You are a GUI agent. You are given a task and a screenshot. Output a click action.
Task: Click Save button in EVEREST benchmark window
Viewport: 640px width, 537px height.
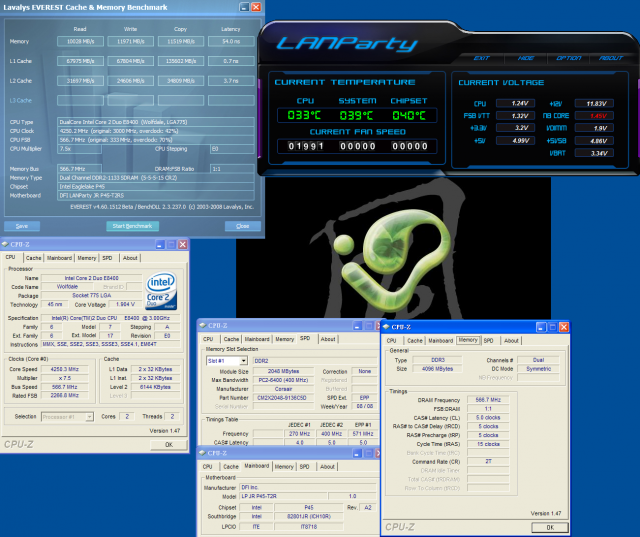22,226
